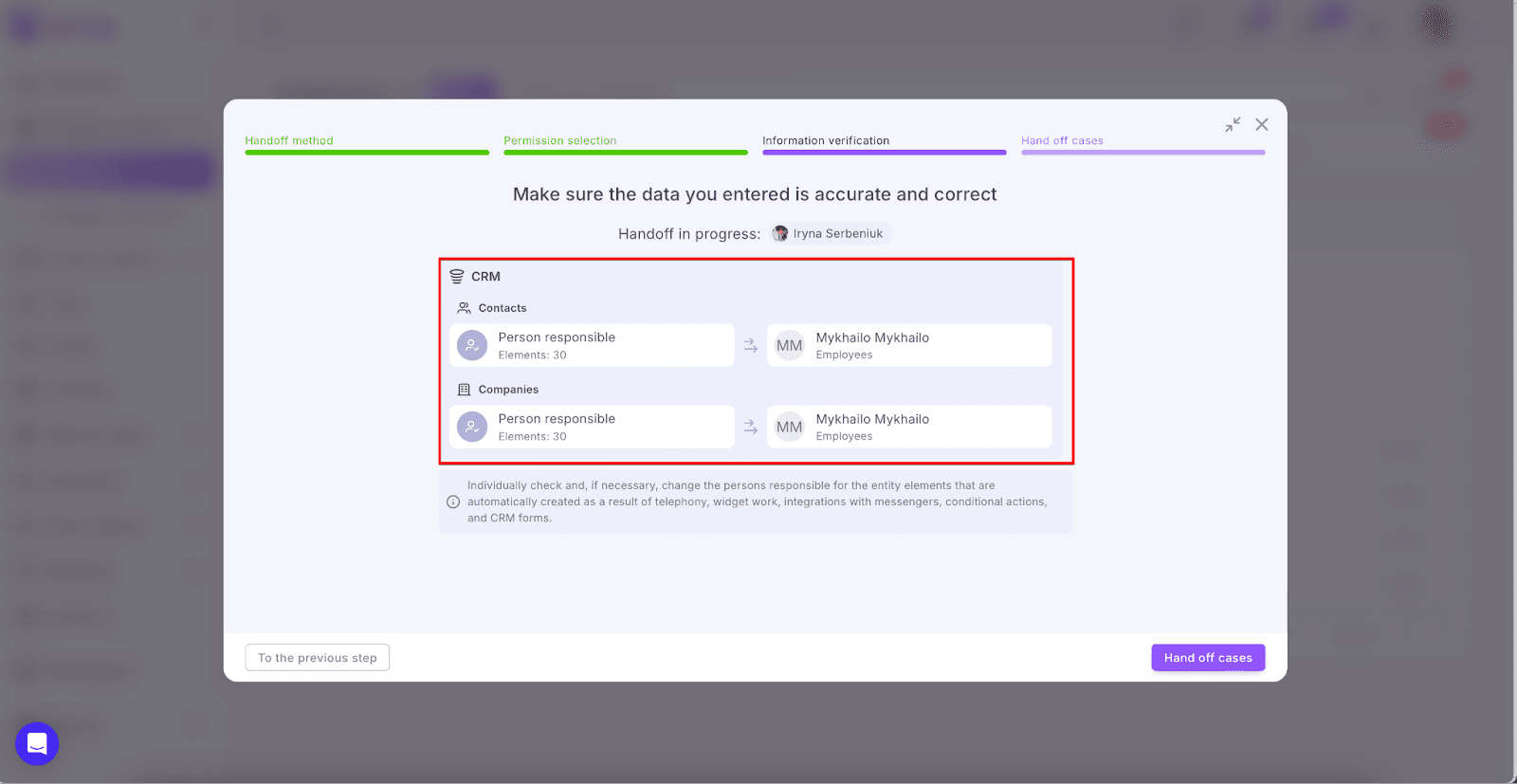Click the info icon beside the notice text

tap(453, 501)
